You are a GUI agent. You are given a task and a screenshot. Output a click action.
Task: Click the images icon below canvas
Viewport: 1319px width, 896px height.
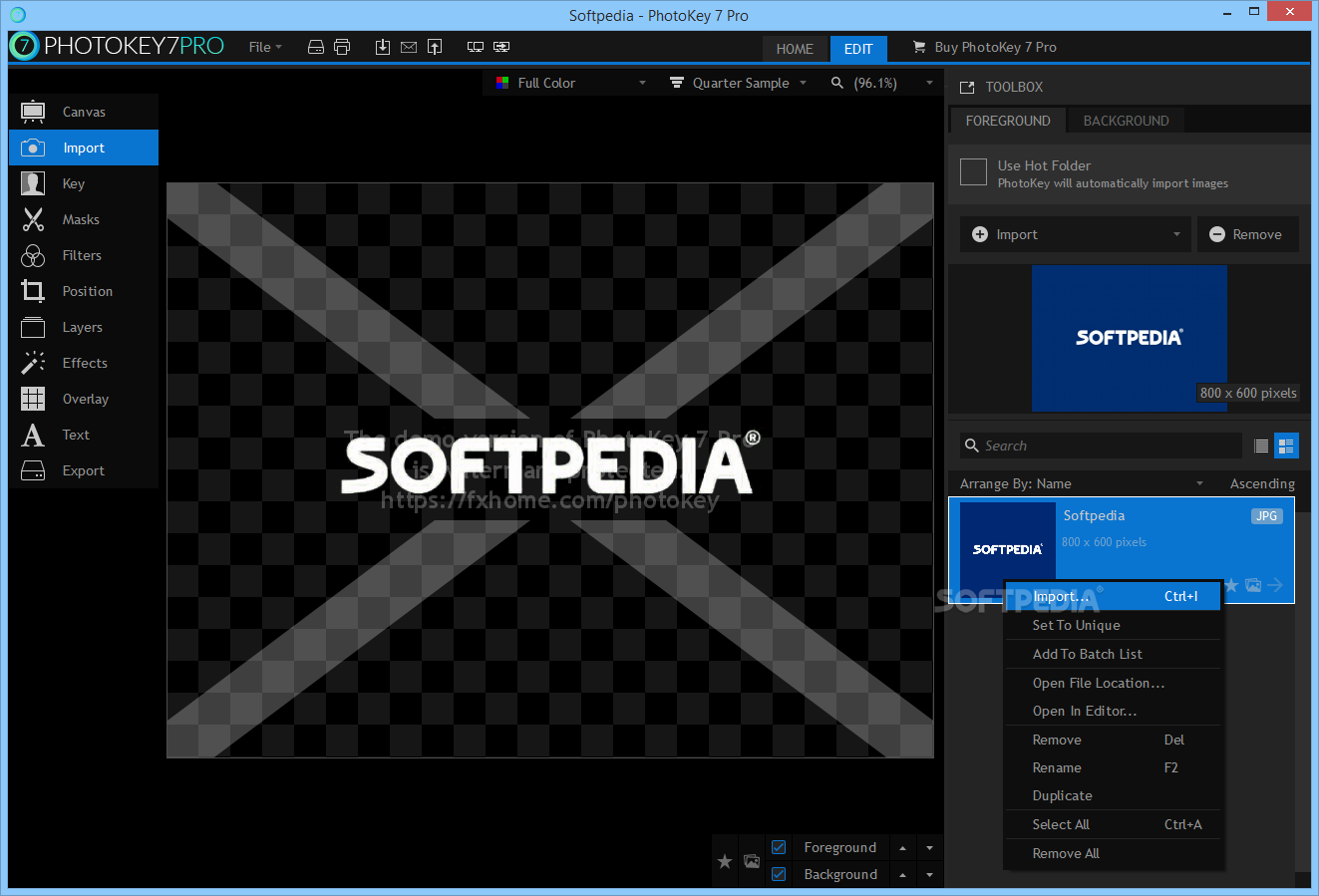752,861
